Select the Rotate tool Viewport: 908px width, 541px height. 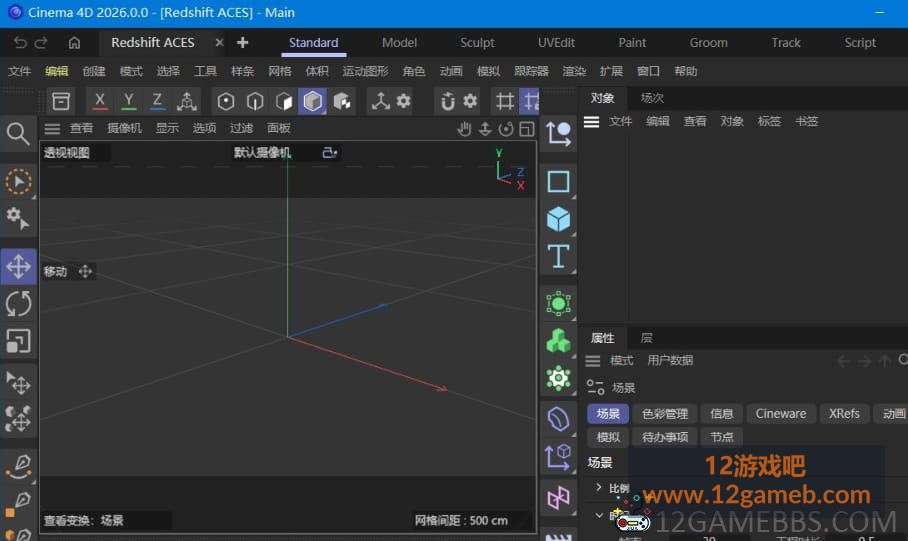point(18,304)
